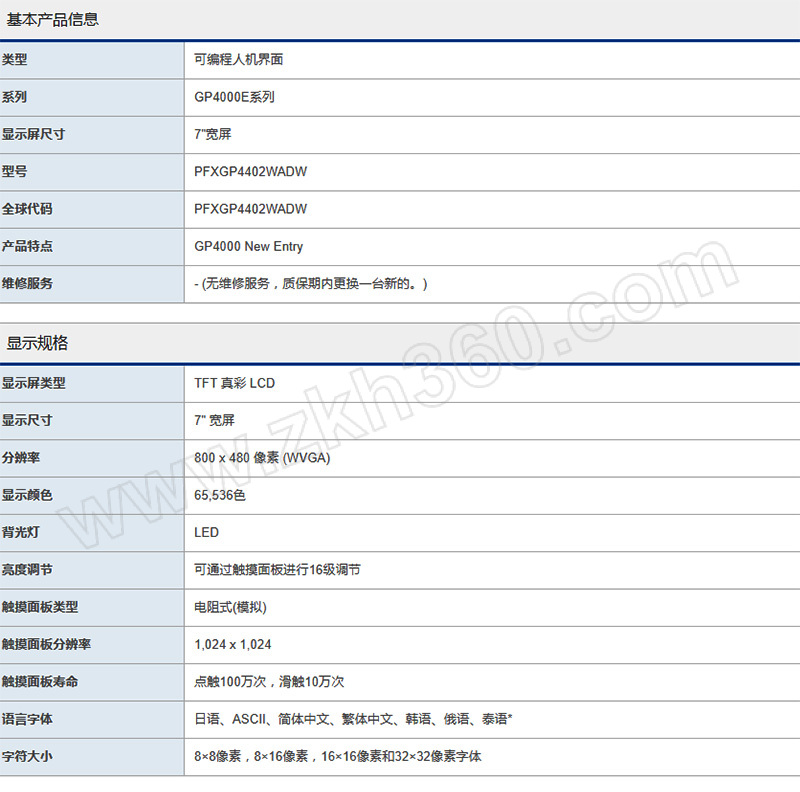Select the value 800 x 480 像素 (WVGA)
This screenshot has height=792, width=800.
coord(262,458)
